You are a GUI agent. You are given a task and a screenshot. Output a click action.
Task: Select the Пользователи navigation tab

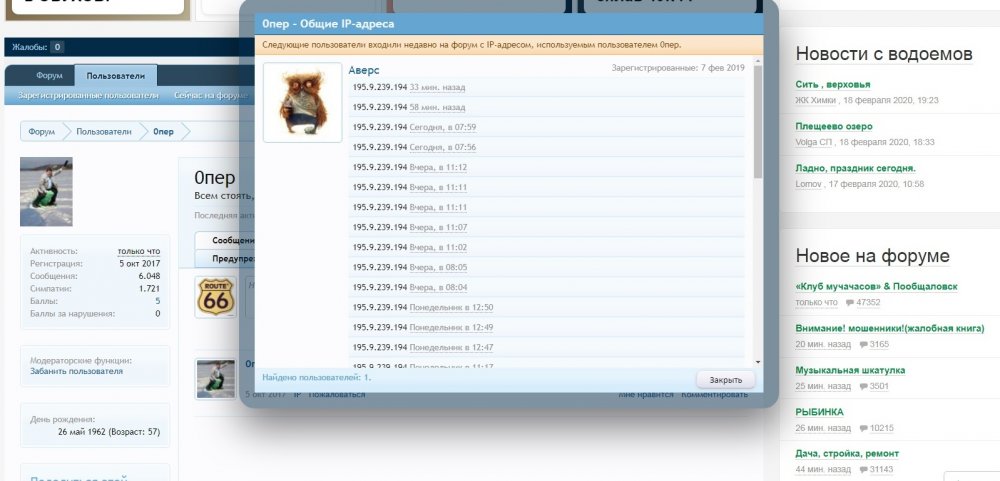(115, 76)
